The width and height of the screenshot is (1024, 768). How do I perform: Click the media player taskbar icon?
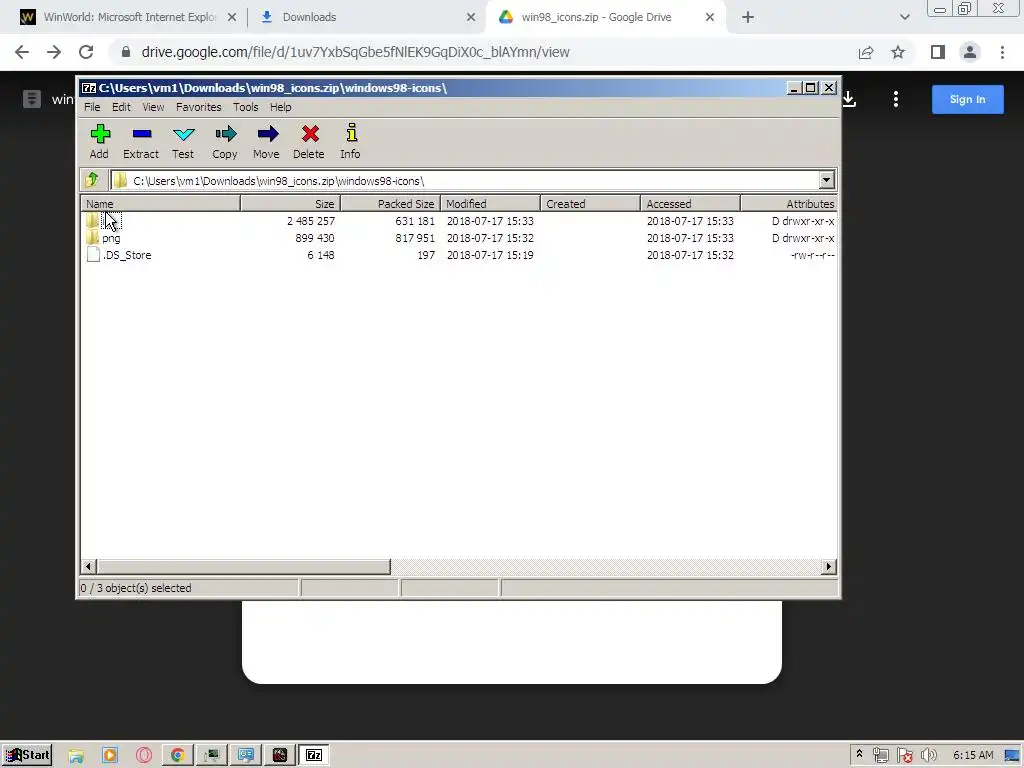[110, 755]
